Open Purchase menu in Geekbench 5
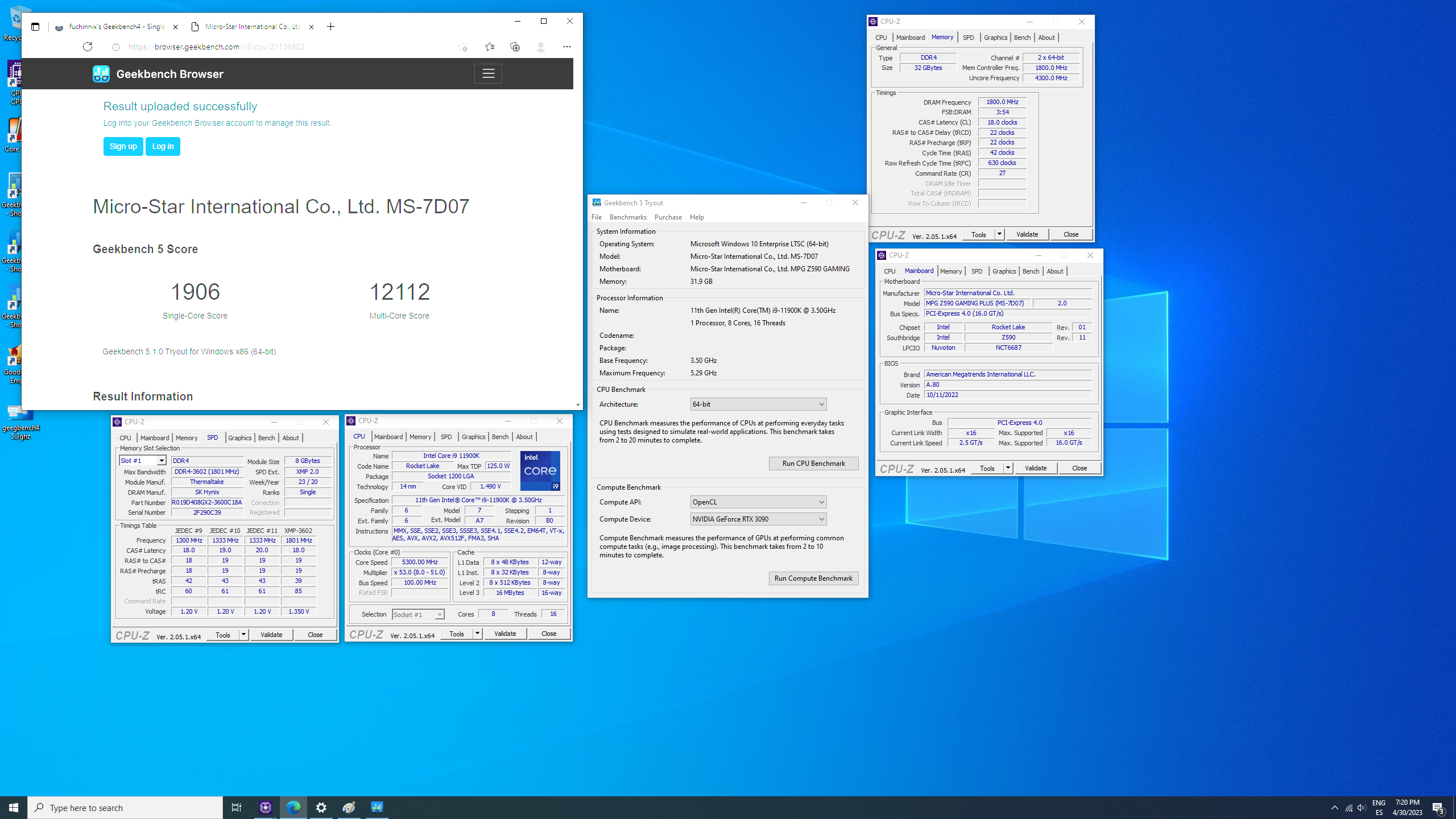This screenshot has width=1456, height=819. 668,217
